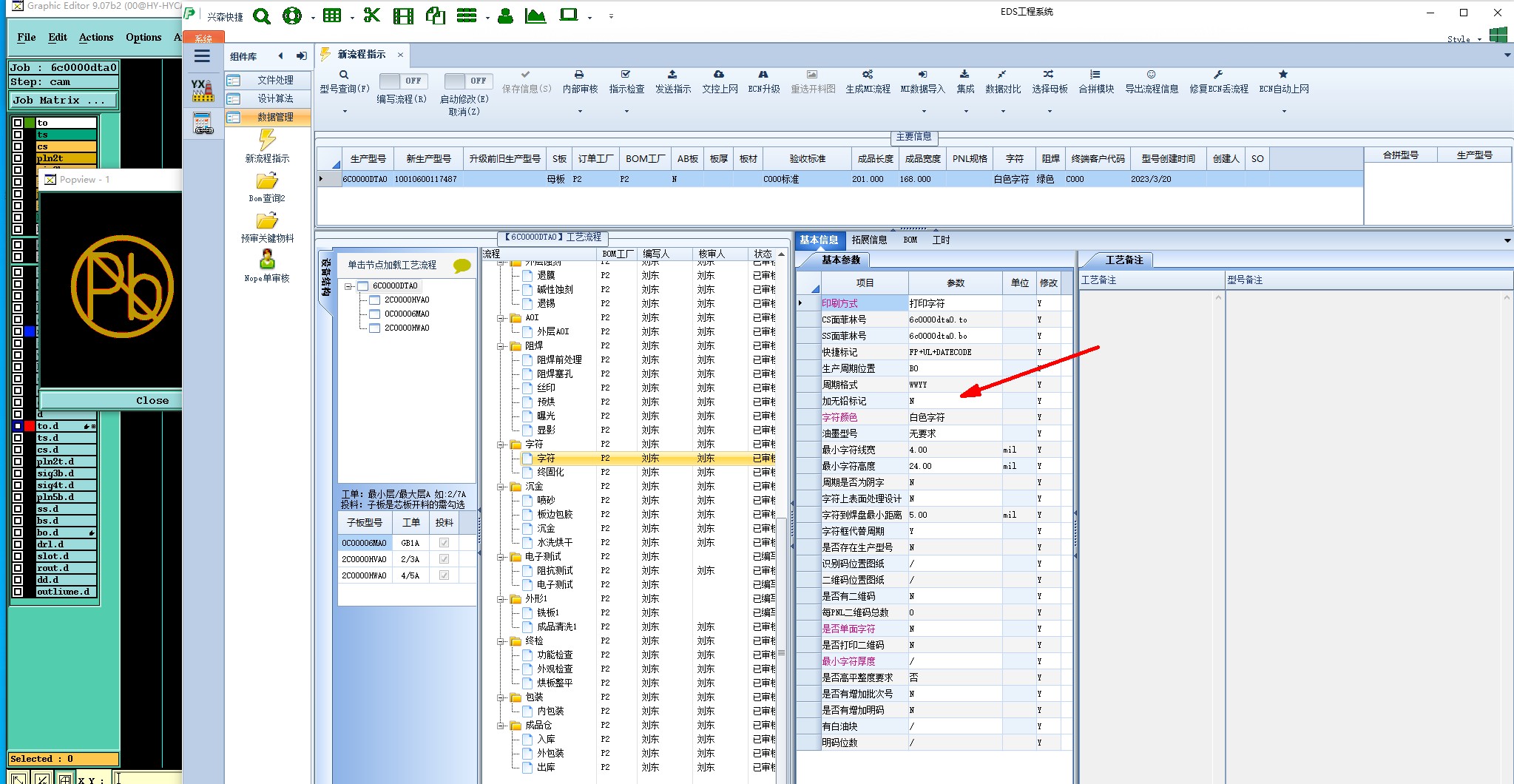This screenshot has width=1514, height=784.
Task: Click the green area chart icon
Action: 535,16
